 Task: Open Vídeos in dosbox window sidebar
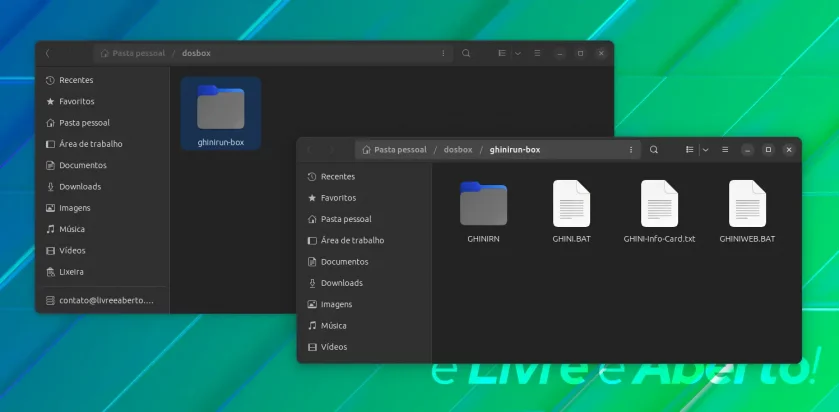102,251
